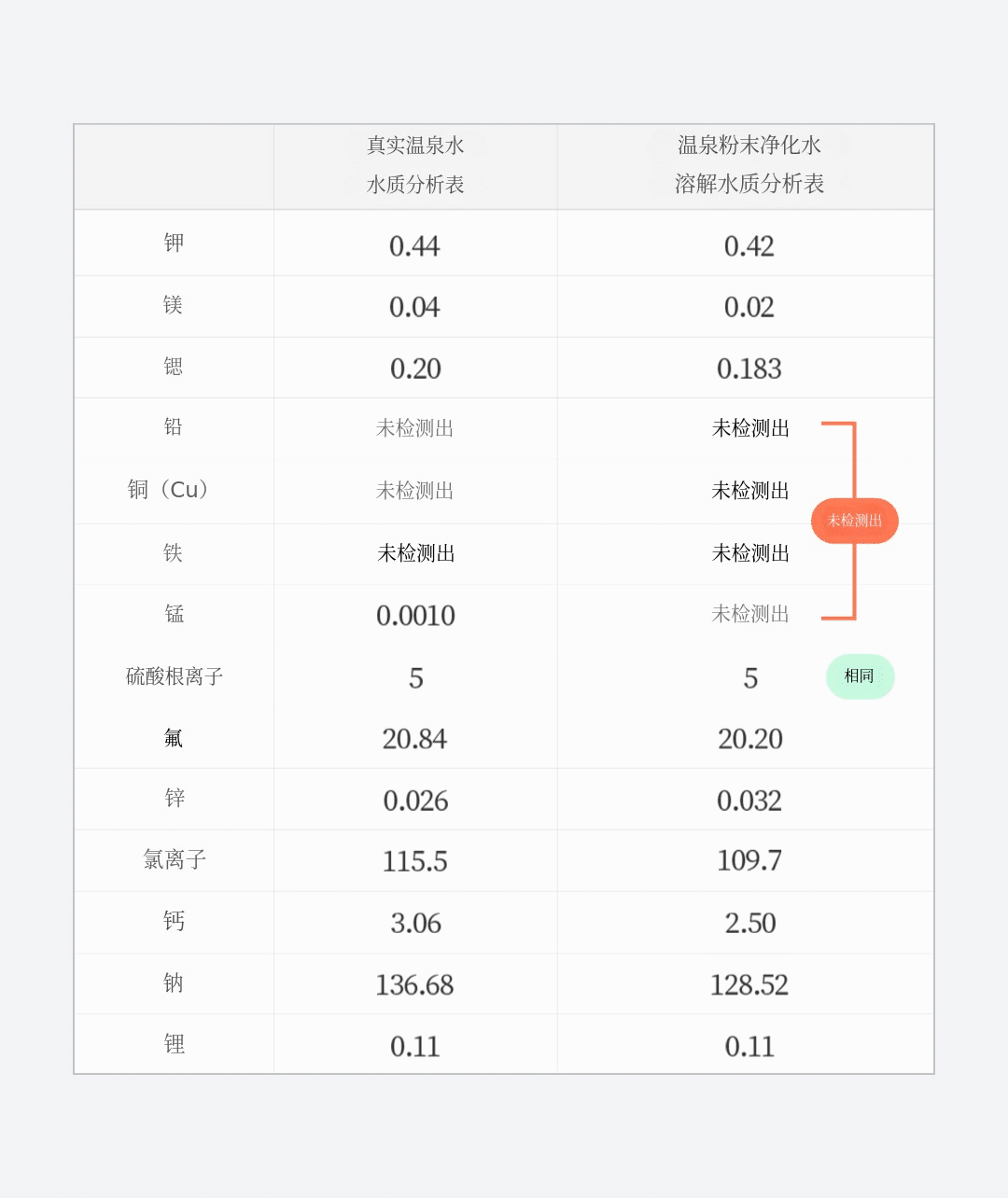The height and width of the screenshot is (1198, 1008).
Task: Select the 真实温泉水 水质分析表 column header
Action: click(415, 165)
